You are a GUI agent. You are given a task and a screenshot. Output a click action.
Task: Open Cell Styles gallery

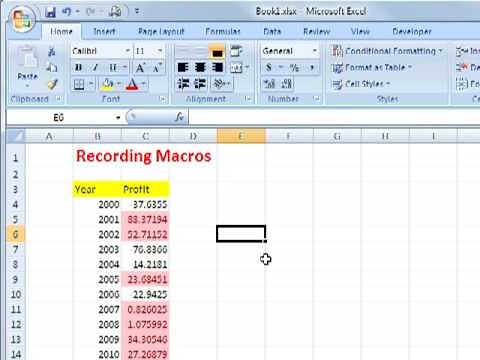pos(361,84)
